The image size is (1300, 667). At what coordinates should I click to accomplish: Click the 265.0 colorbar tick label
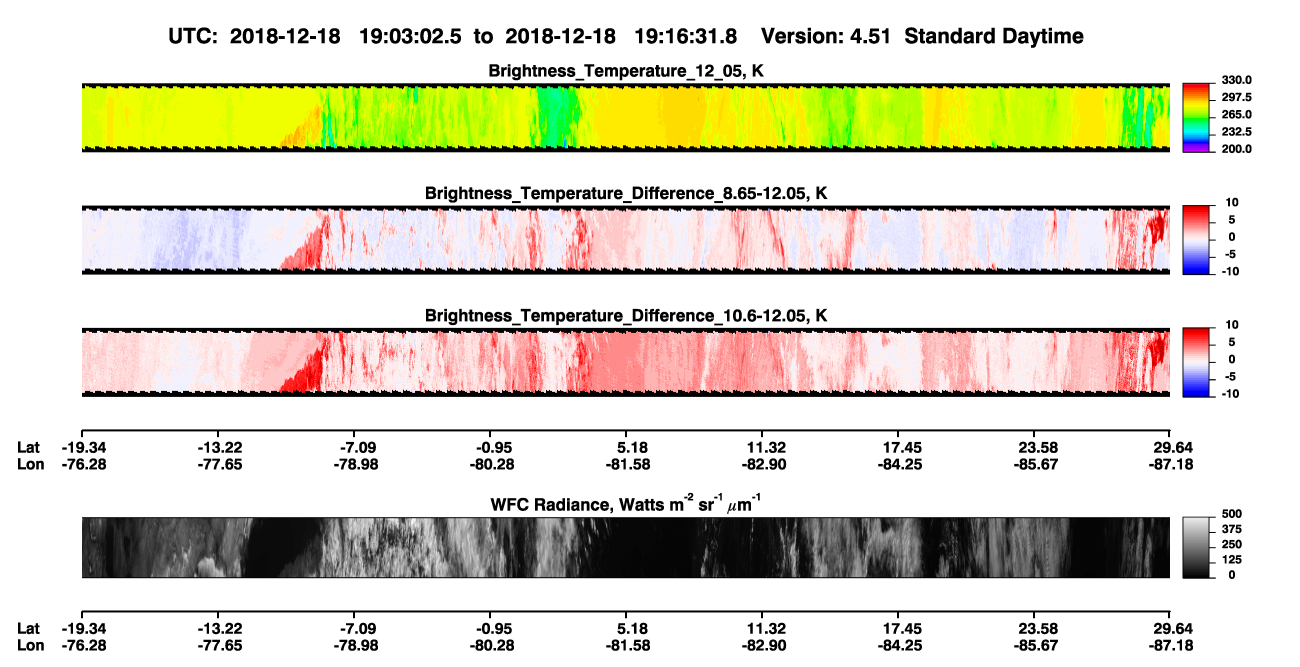(1237, 114)
